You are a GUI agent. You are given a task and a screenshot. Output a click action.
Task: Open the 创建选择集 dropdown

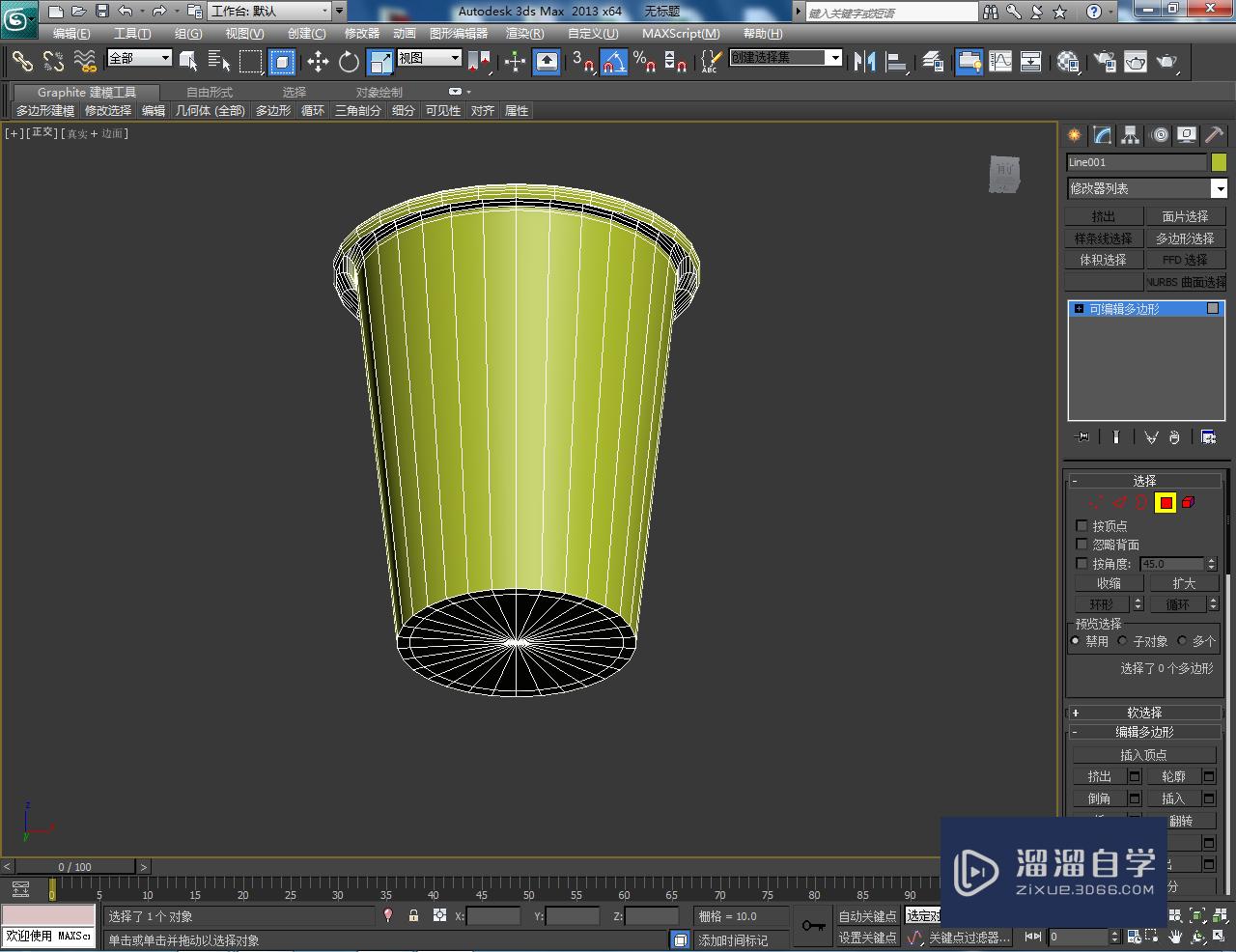[x=785, y=58]
